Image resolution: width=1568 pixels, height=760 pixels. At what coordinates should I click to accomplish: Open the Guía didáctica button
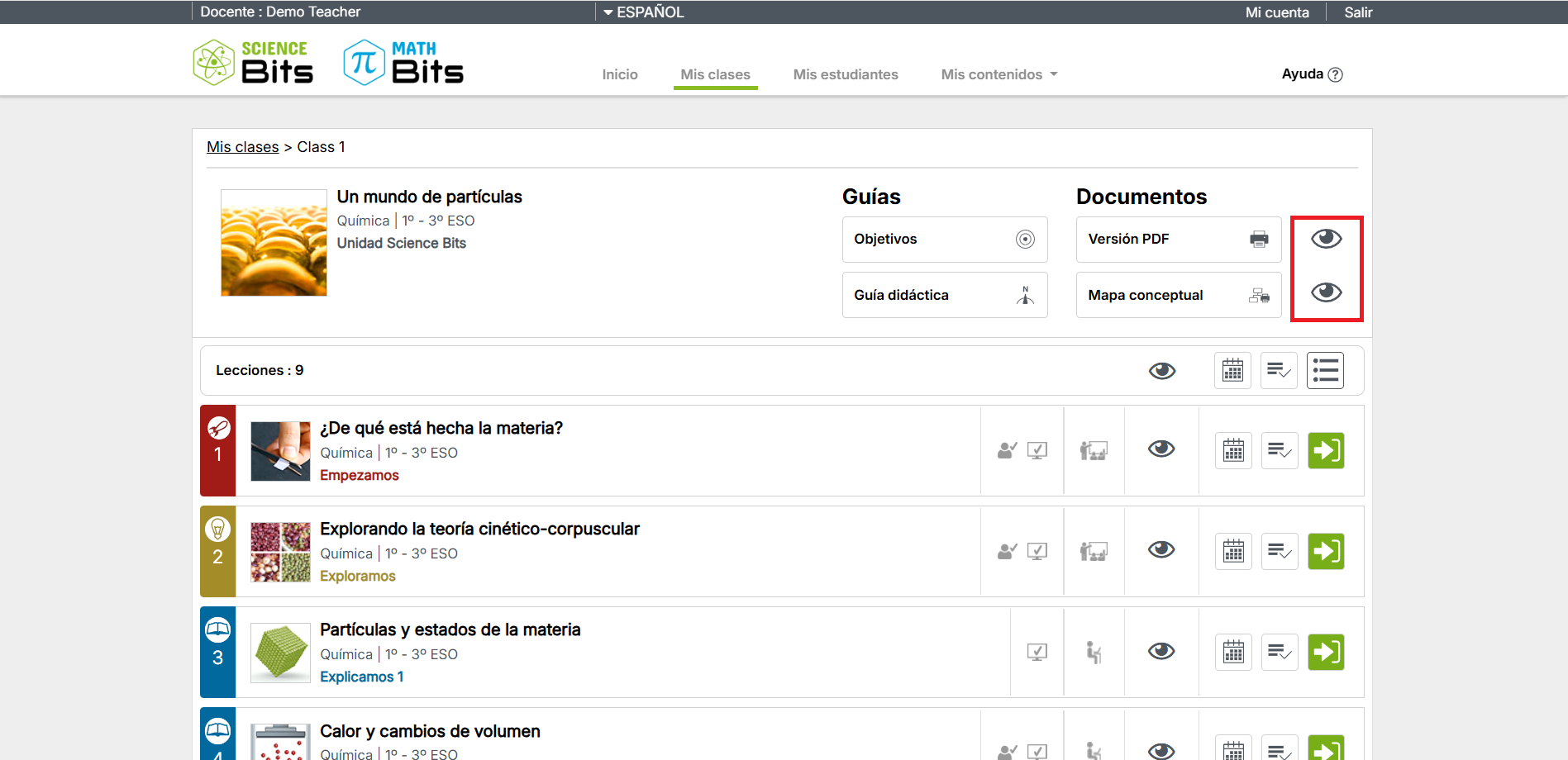pos(944,295)
